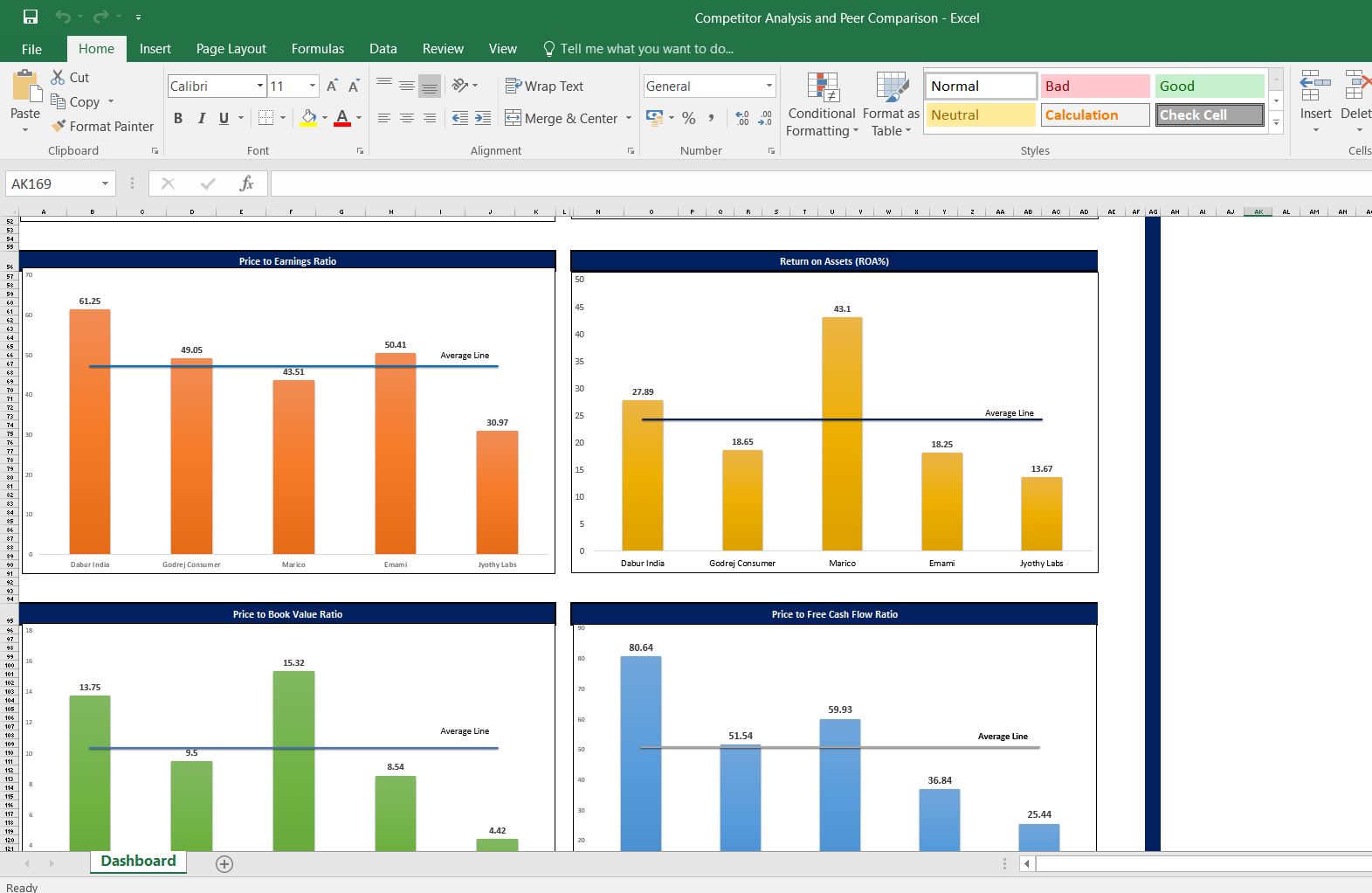Switch to the Review tab

(443, 49)
